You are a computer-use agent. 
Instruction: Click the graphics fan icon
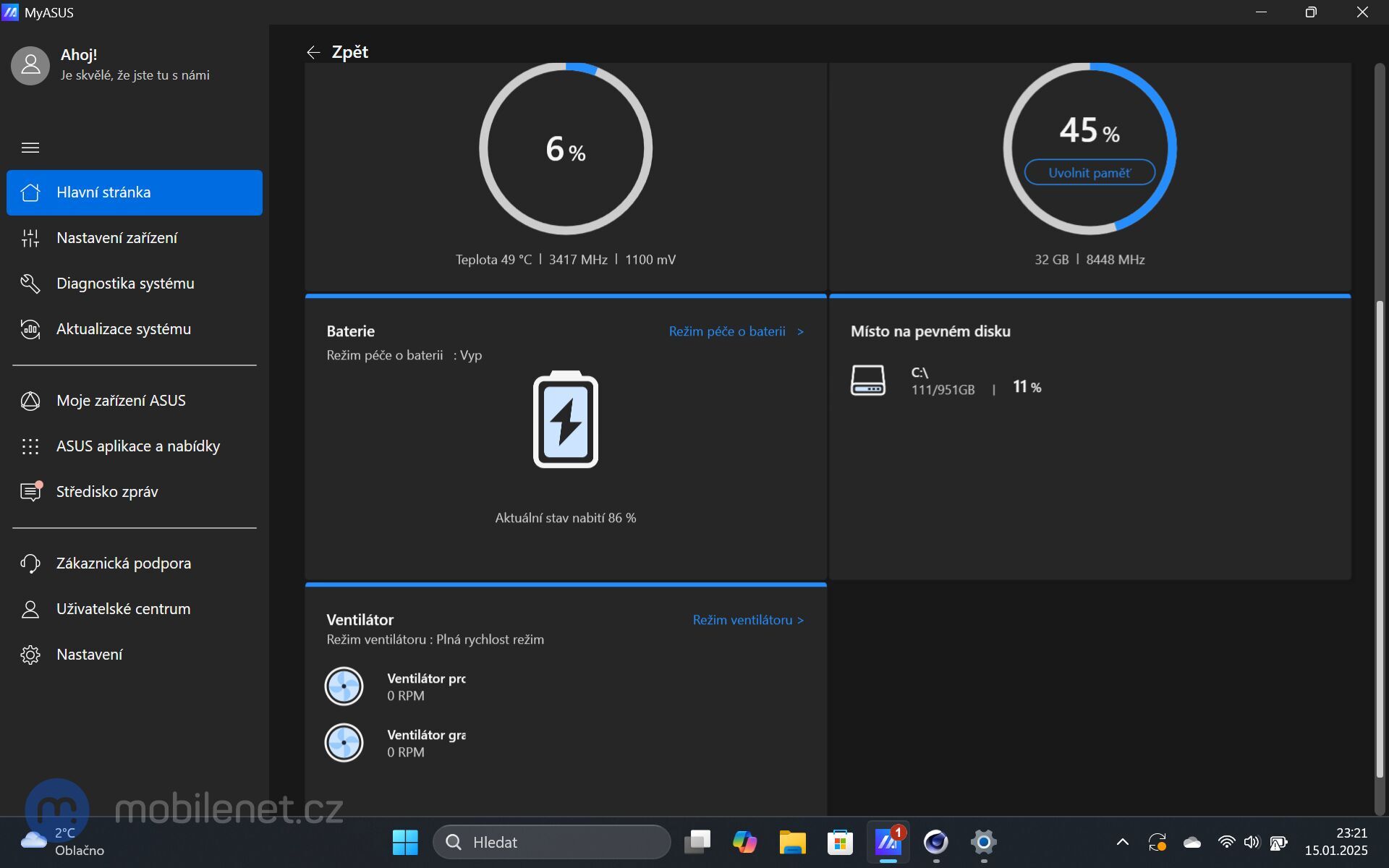point(344,742)
